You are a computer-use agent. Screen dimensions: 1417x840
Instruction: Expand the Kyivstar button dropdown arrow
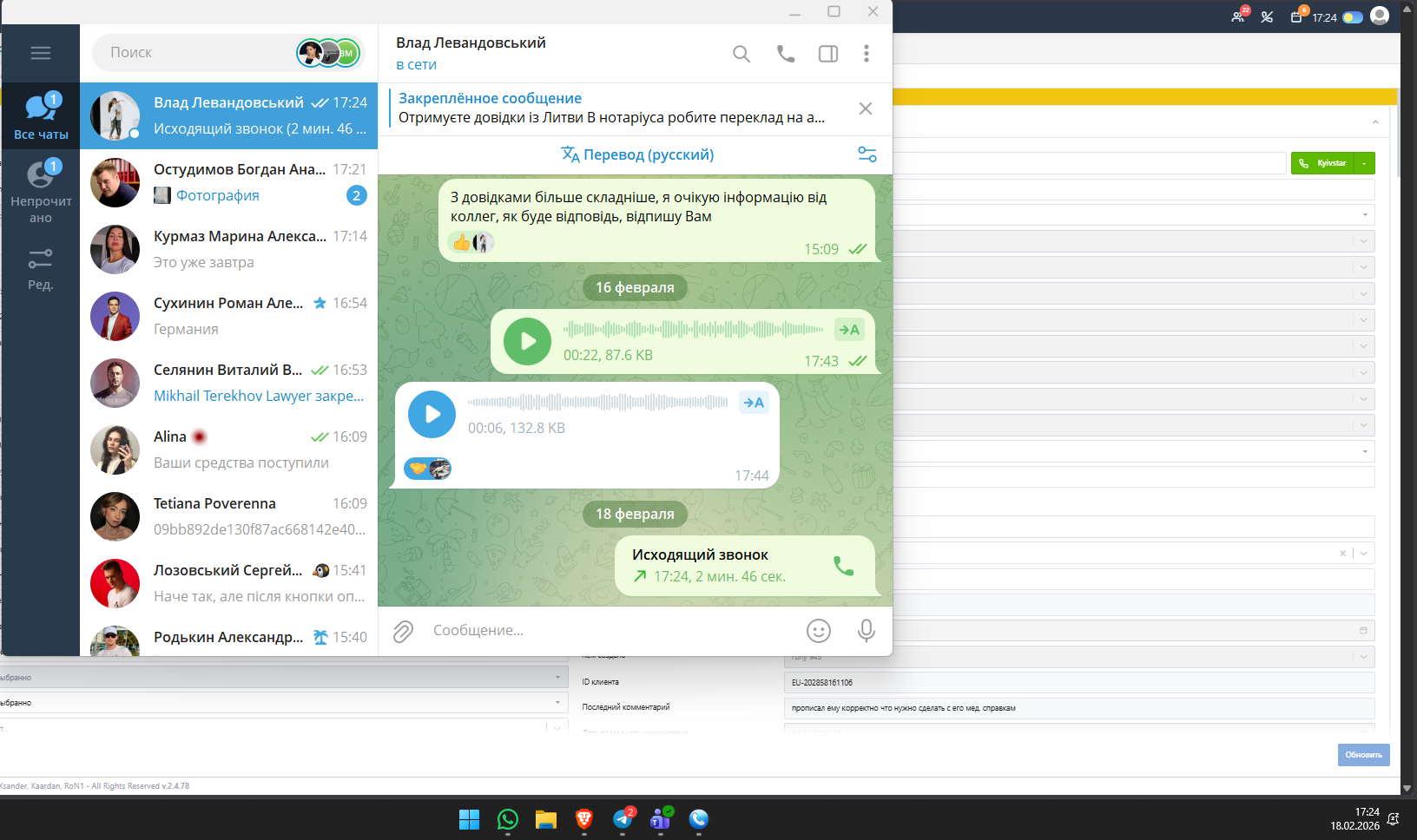pos(1365,163)
